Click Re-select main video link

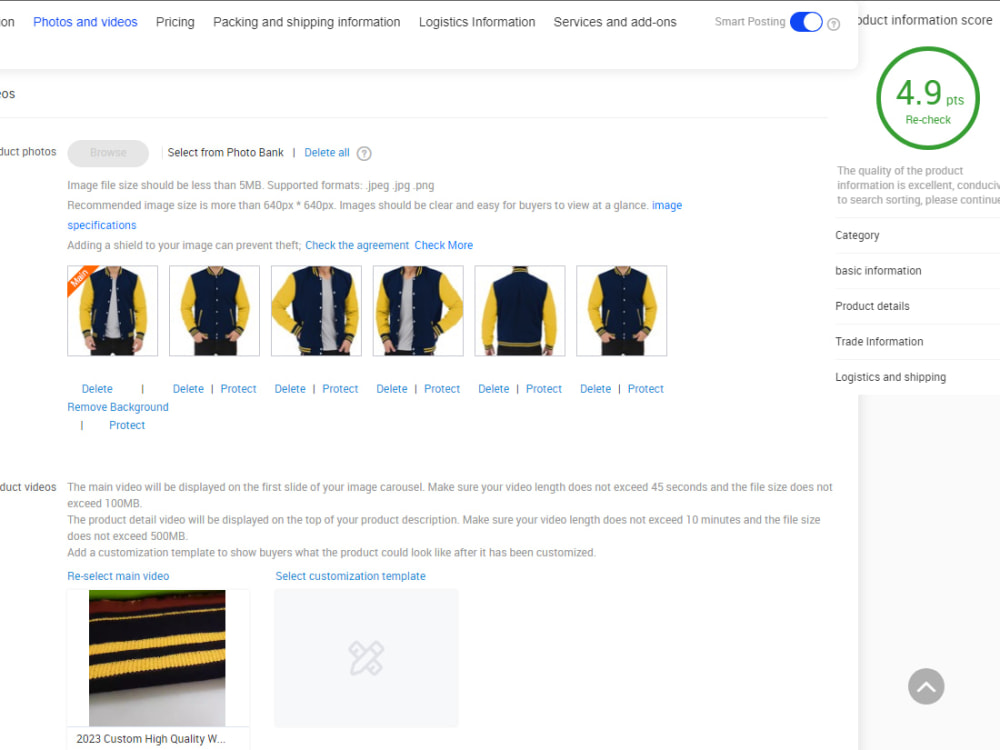pyautogui.click(x=118, y=576)
